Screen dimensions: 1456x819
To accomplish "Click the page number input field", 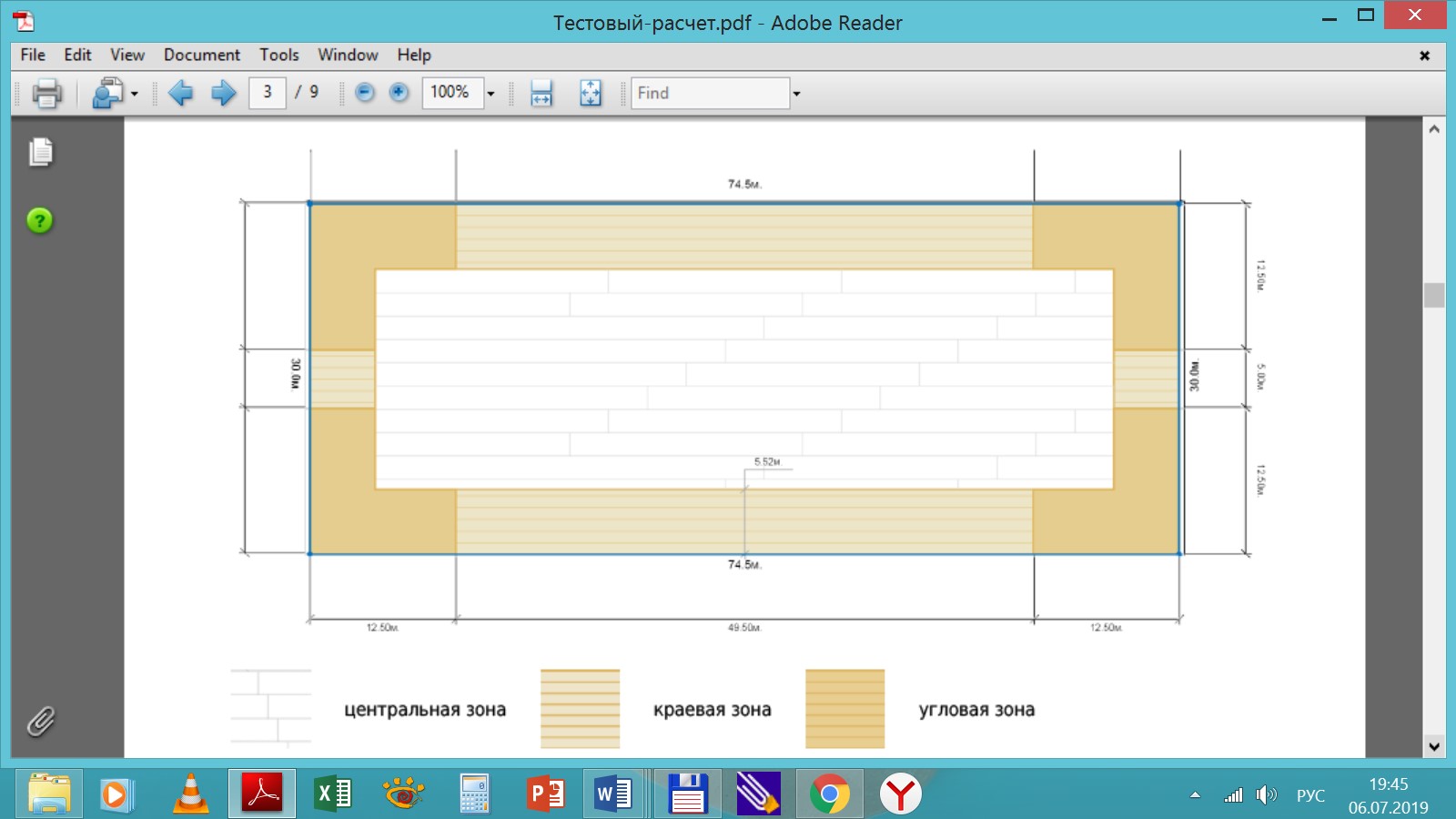I will pyautogui.click(x=268, y=93).
